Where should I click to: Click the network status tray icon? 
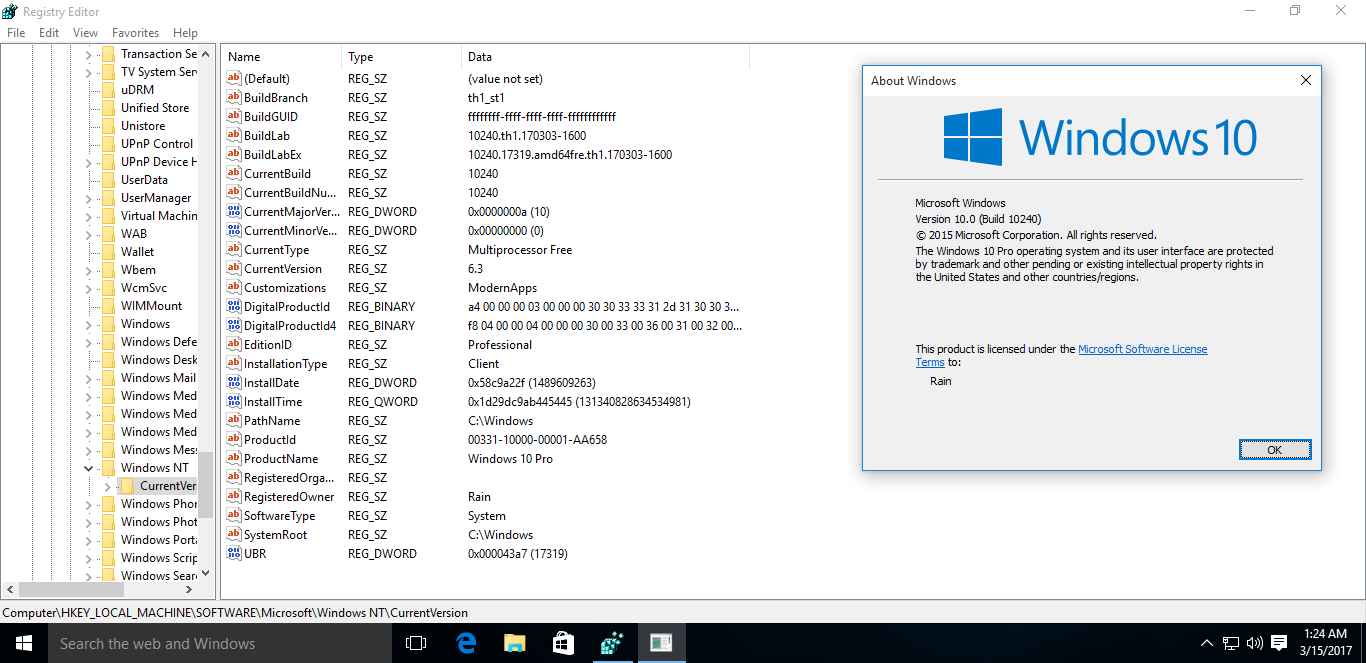pyautogui.click(x=1231, y=643)
